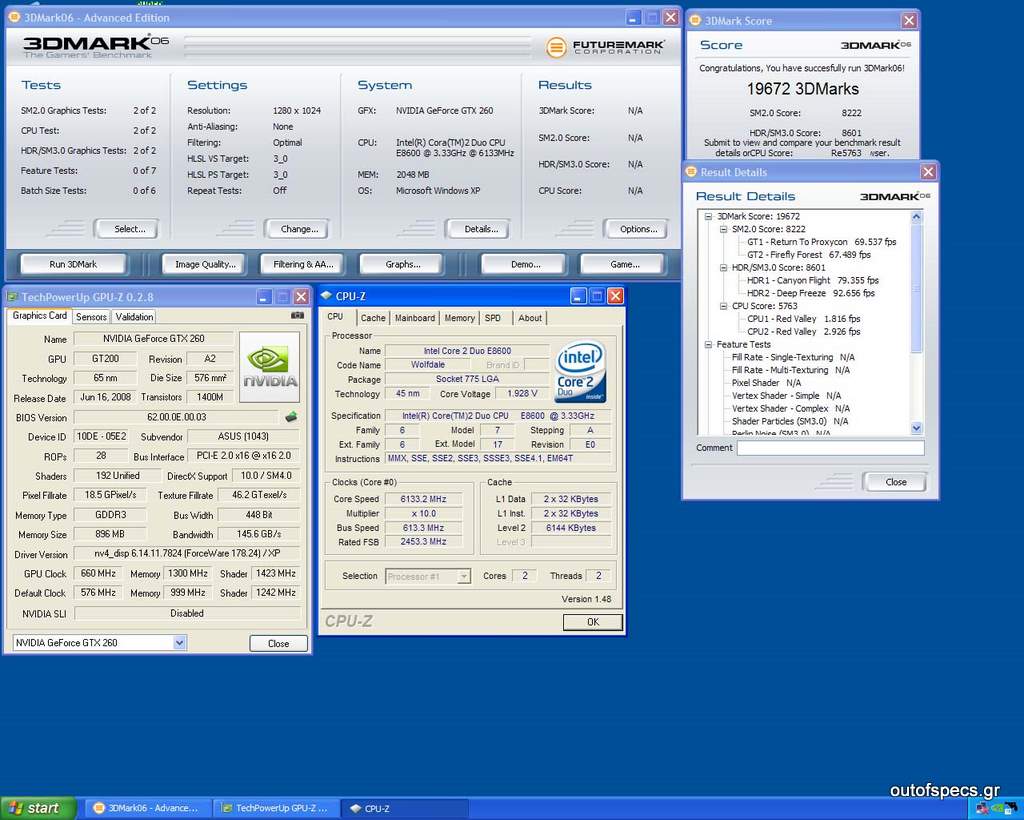Open the GPU selection dropdown in GPU-Z
The height and width of the screenshot is (820, 1024).
(180, 642)
